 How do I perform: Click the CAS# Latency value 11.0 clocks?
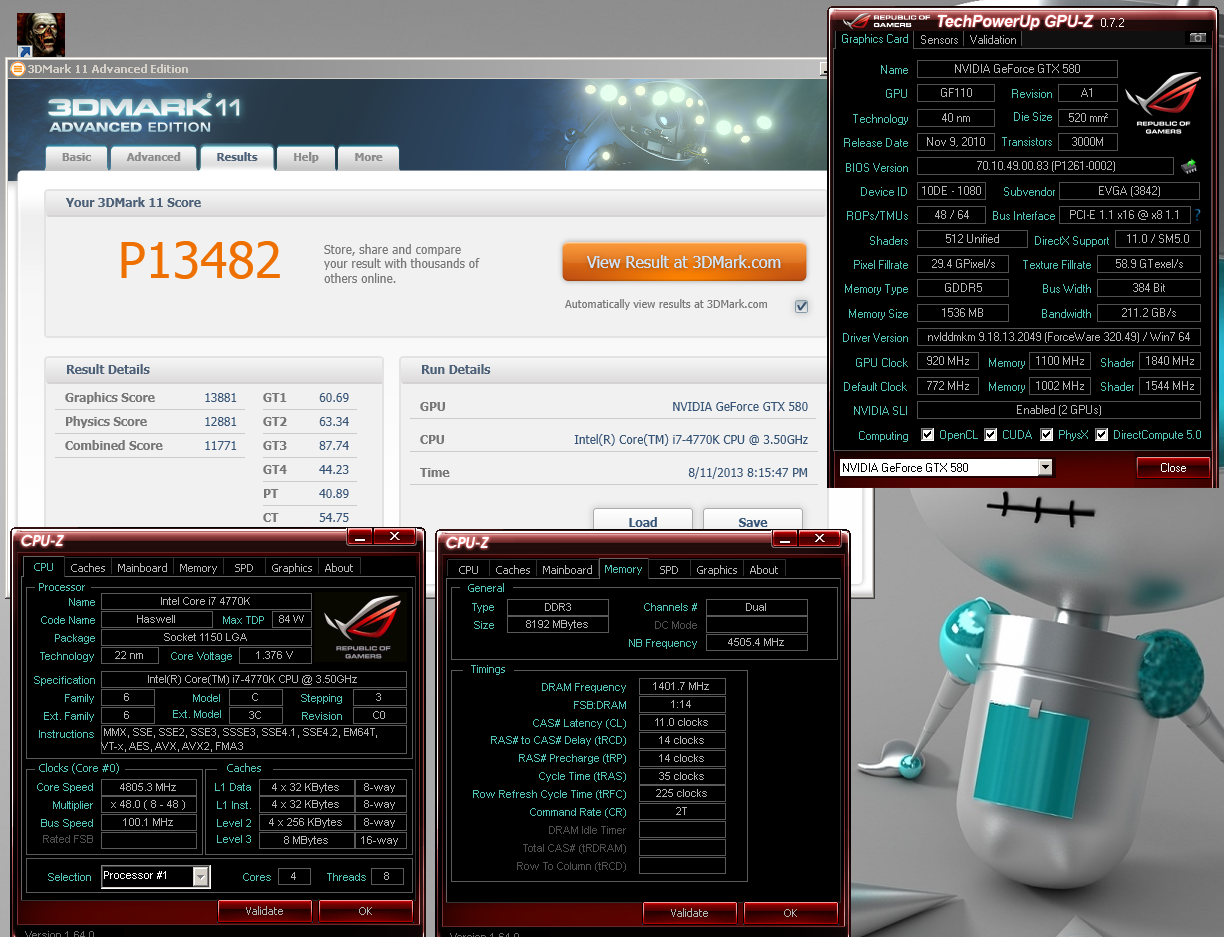682,722
